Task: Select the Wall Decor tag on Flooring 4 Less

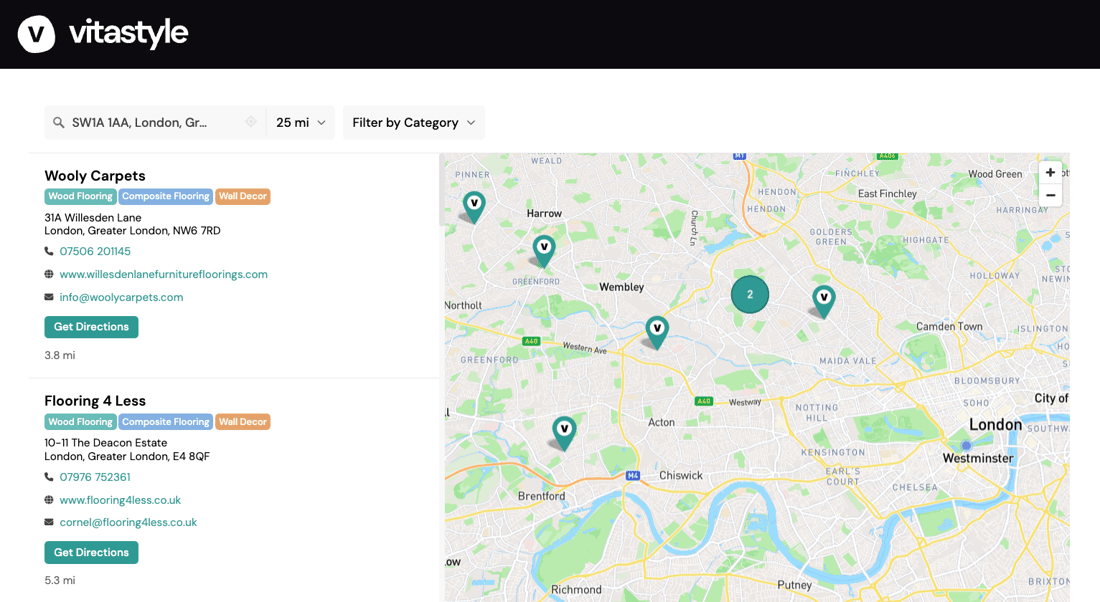Action: pos(242,421)
